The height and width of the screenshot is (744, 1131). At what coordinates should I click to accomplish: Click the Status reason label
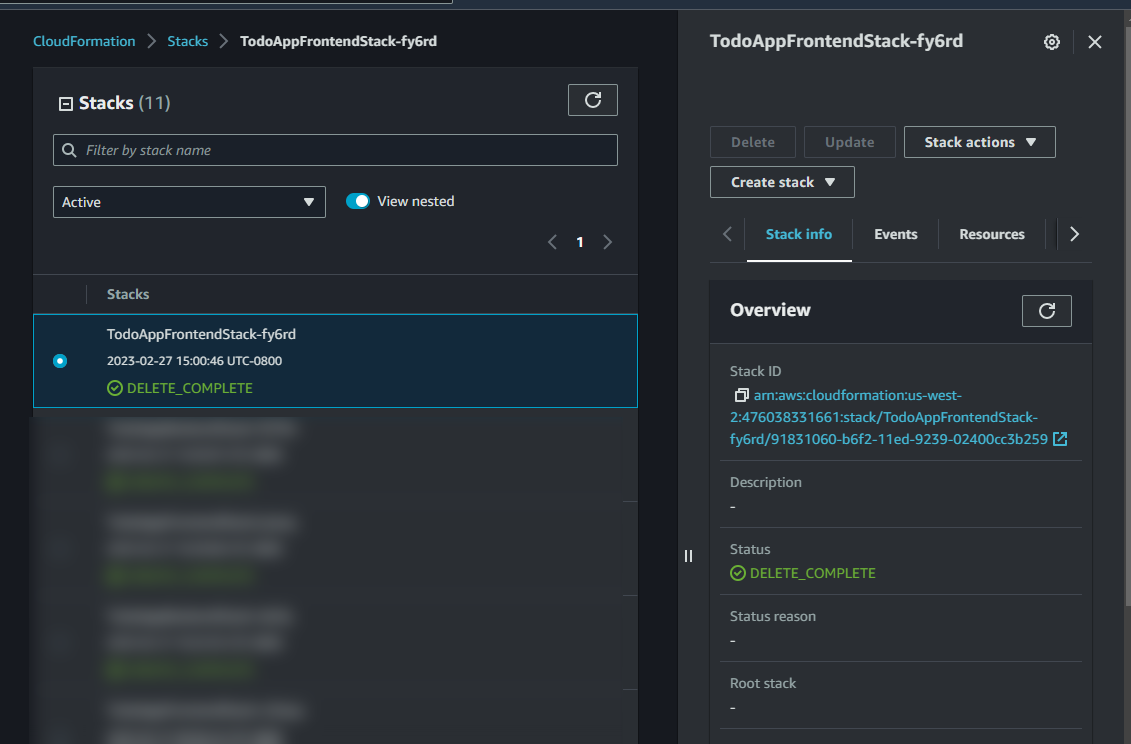[x=773, y=616]
